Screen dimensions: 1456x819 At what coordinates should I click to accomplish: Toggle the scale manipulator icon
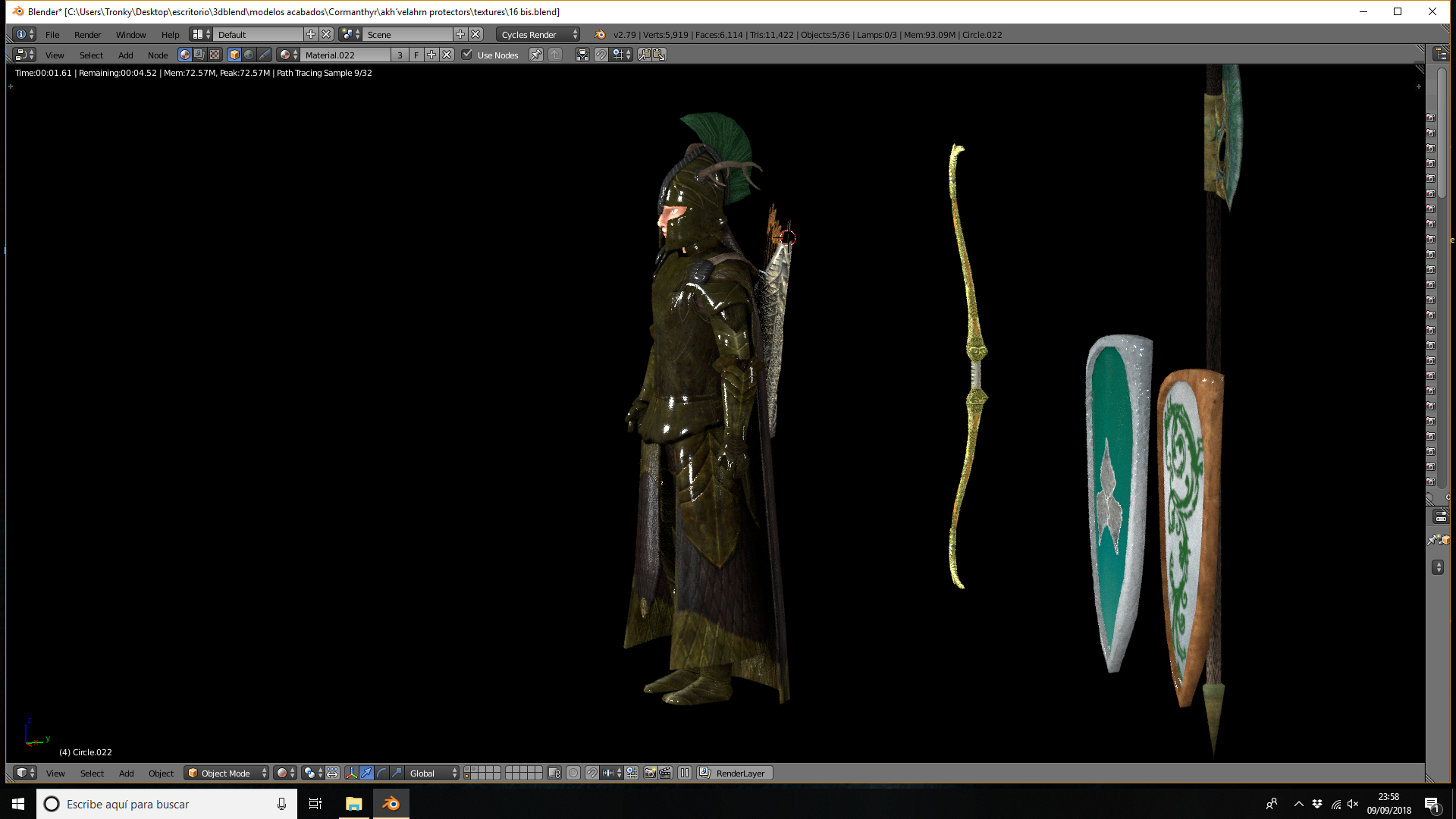click(x=397, y=773)
